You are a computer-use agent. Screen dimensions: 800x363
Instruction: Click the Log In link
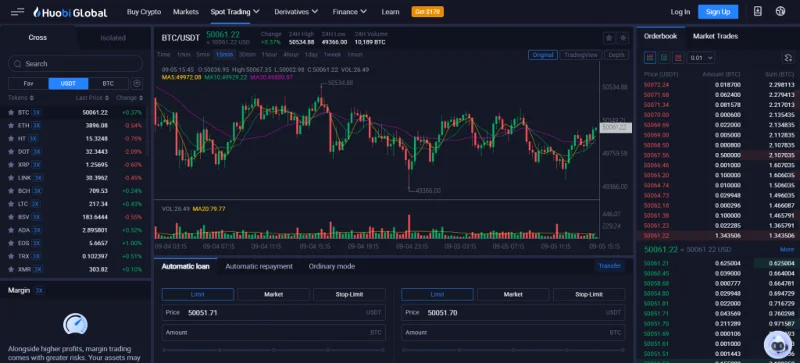click(680, 12)
